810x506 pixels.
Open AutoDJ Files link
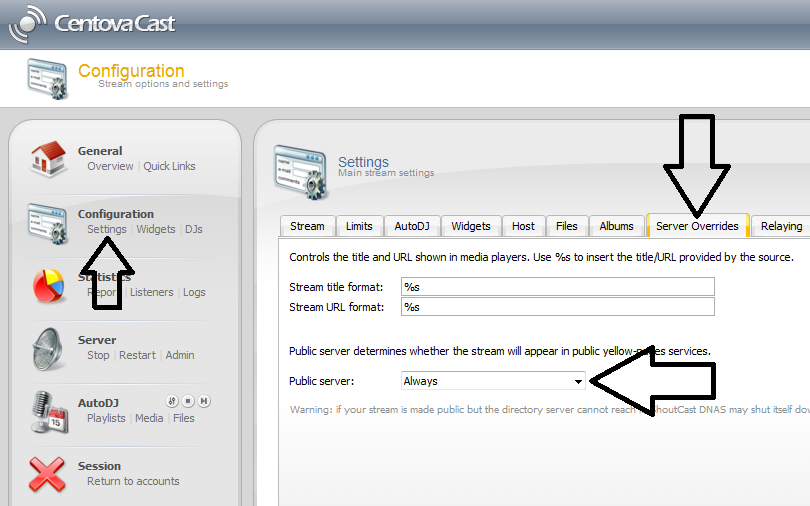183,418
